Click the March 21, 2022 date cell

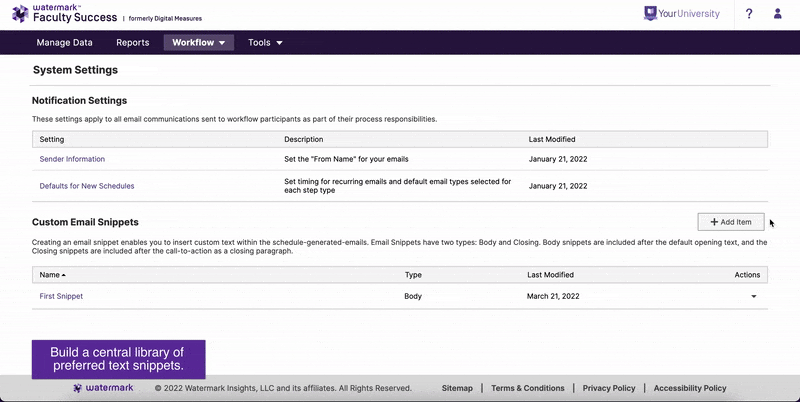pos(553,296)
